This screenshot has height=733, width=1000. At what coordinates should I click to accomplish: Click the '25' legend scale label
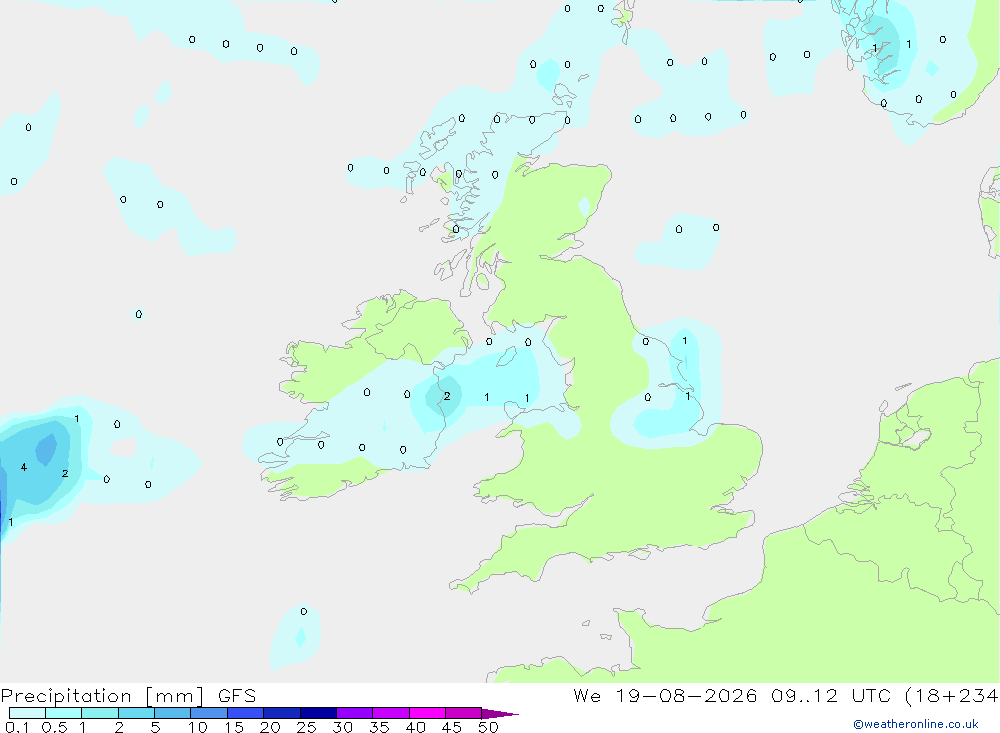[306, 727]
